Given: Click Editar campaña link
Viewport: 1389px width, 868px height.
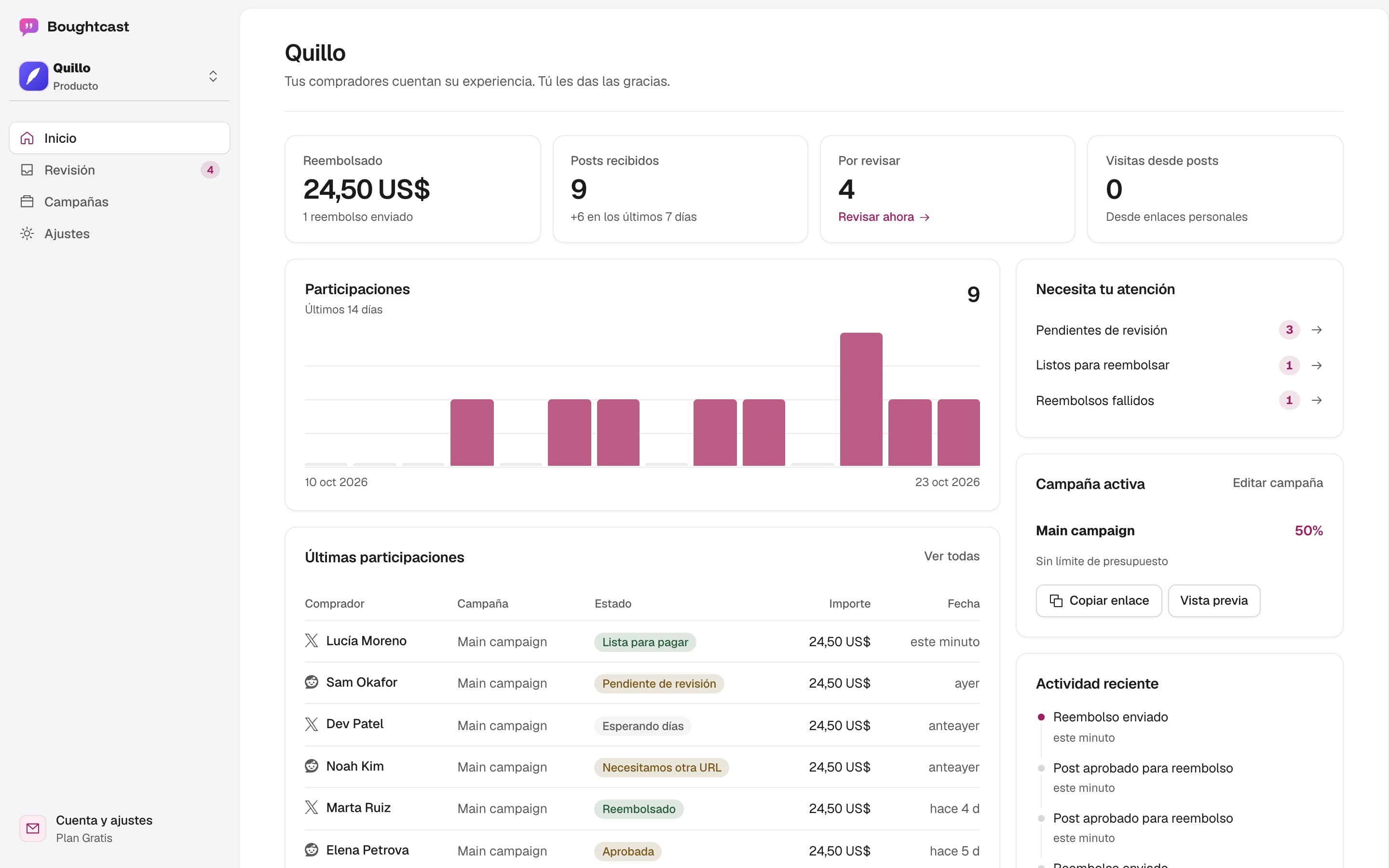Looking at the screenshot, I should pos(1278,483).
